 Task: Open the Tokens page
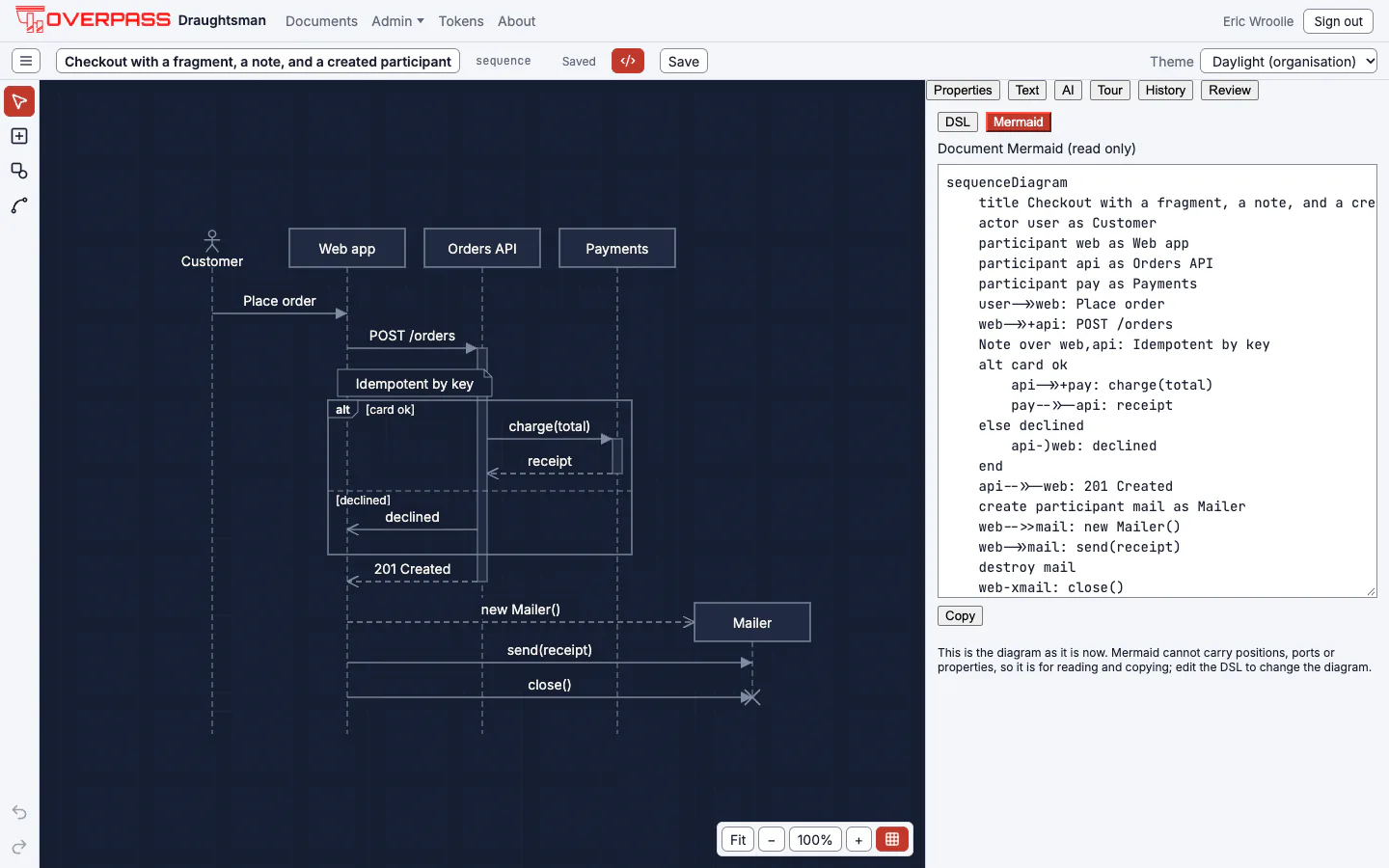point(461,21)
